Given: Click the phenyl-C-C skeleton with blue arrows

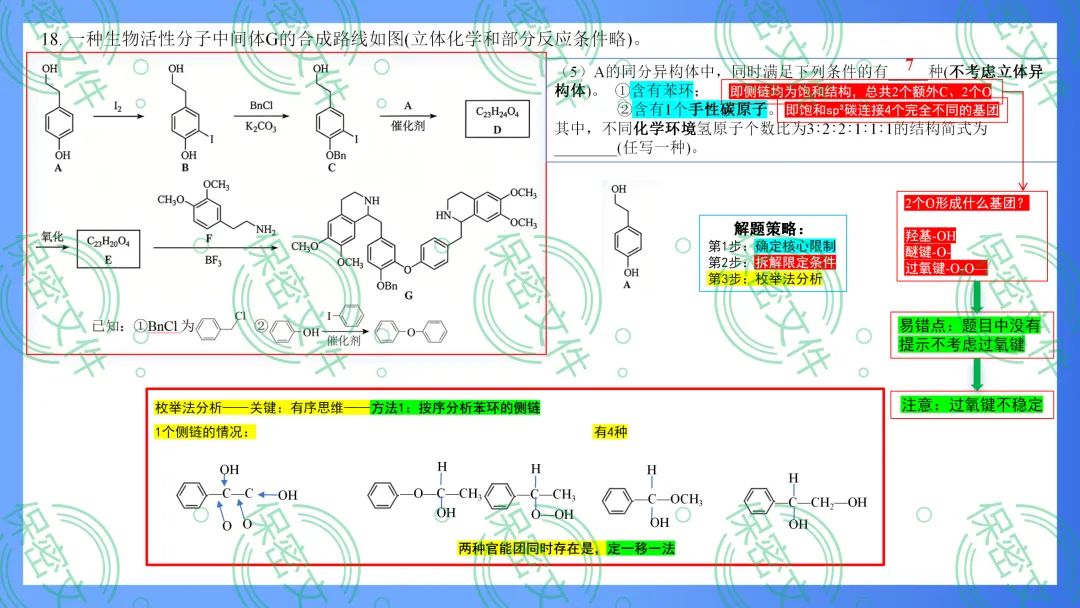Looking at the screenshot, I should point(237,498).
